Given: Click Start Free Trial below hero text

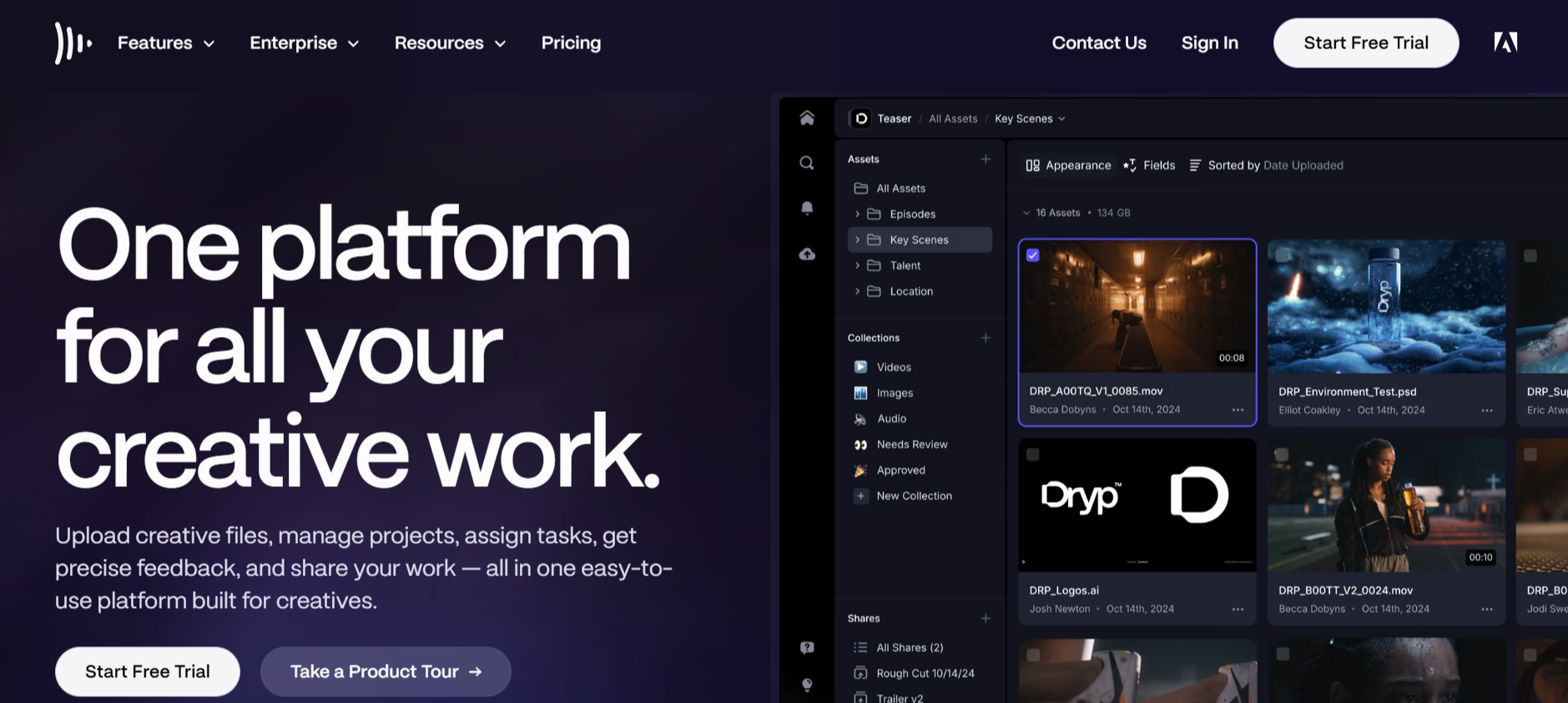Looking at the screenshot, I should 148,671.
